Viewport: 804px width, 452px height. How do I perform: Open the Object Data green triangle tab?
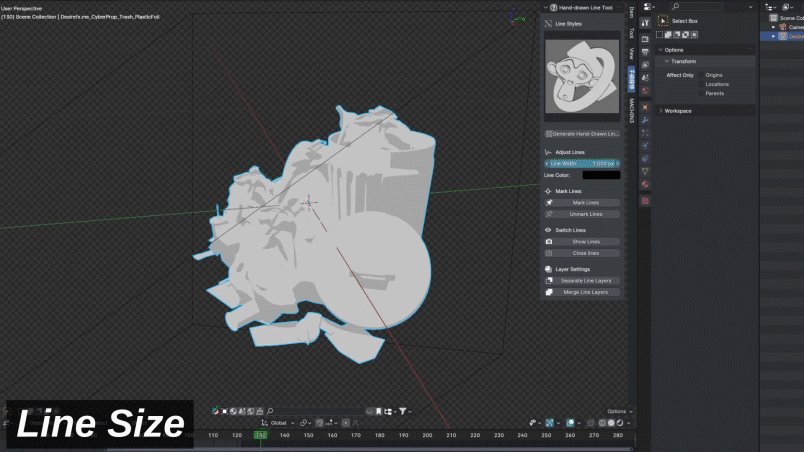pos(645,171)
